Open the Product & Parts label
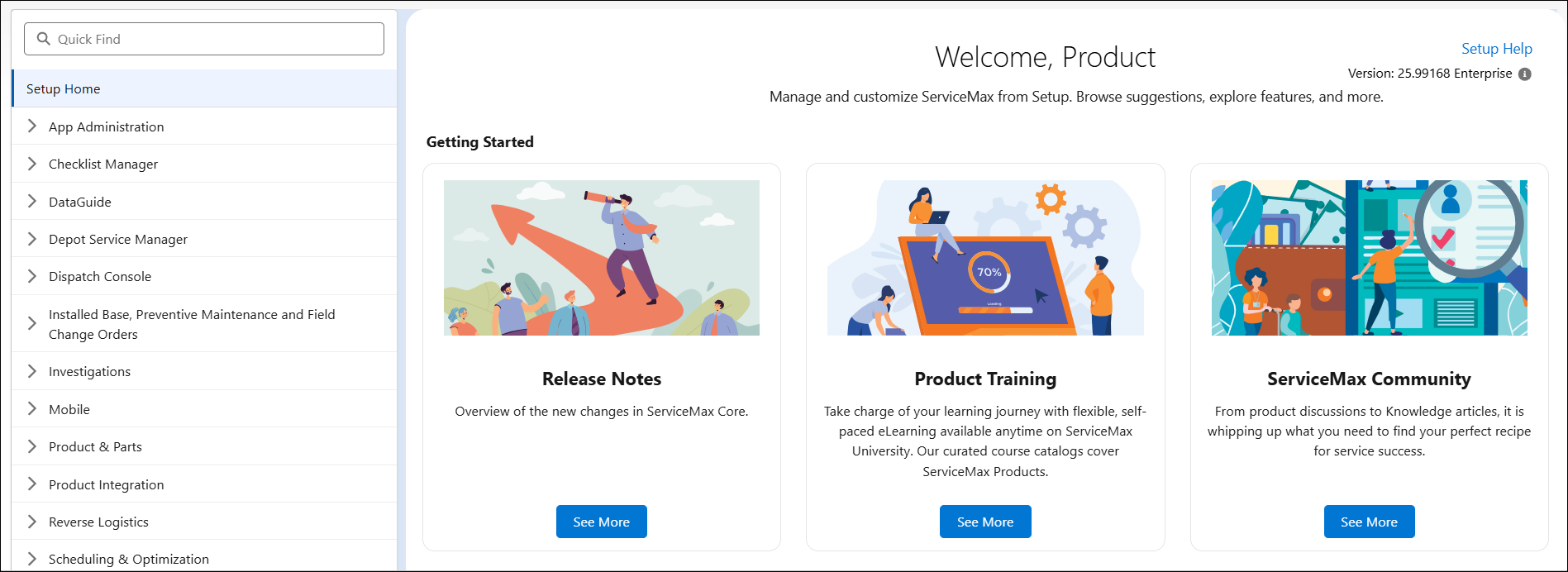Viewport: 1568px width, 572px height. click(x=95, y=446)
